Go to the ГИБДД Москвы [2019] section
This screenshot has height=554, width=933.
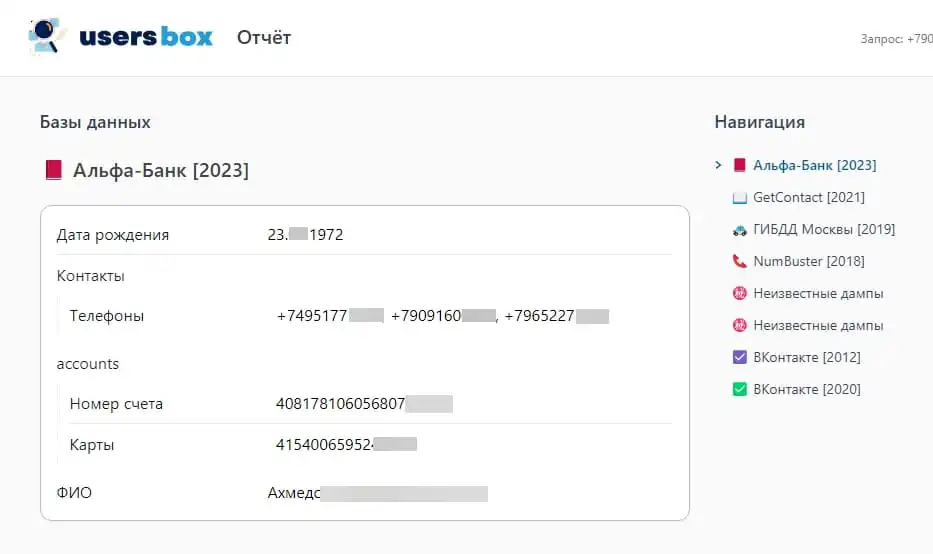point(824,229)
